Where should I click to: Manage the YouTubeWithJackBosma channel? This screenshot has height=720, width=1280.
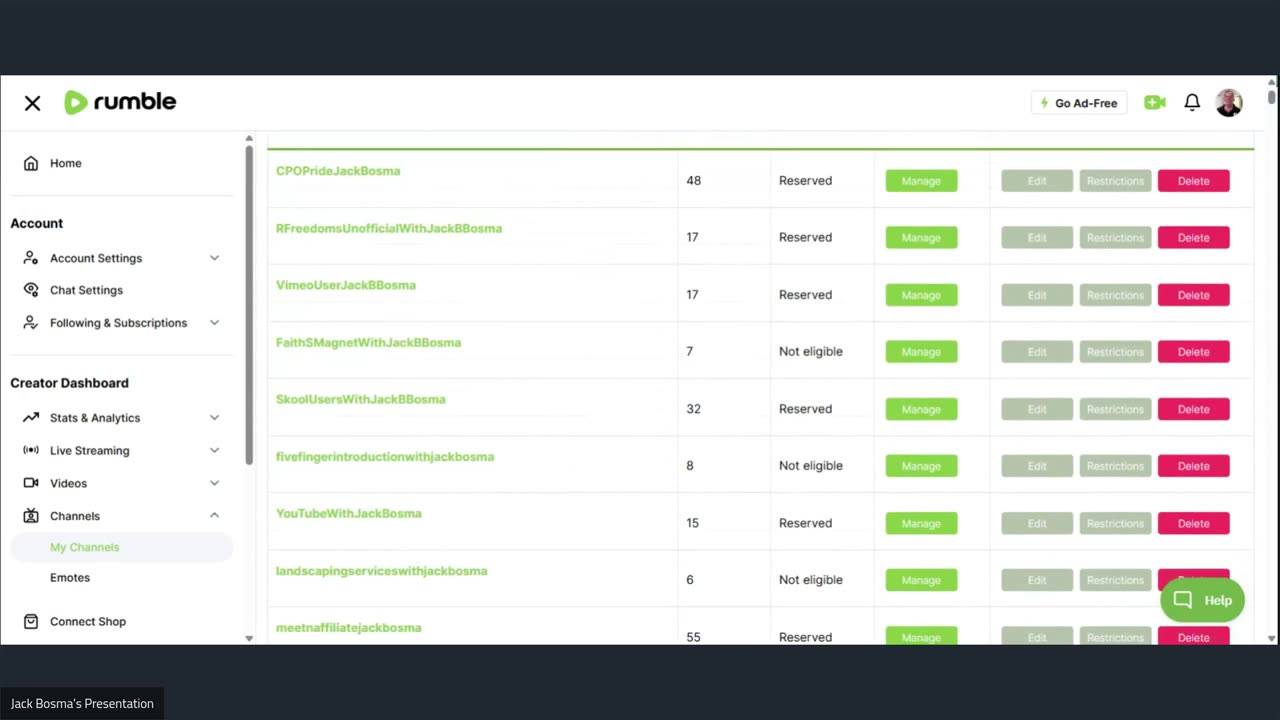921,523
